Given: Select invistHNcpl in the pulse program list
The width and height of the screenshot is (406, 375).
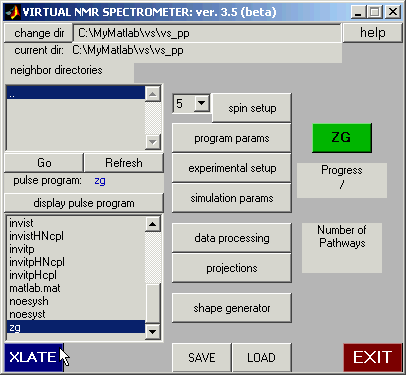Looking at the screenshot, I should click(76, 236).
